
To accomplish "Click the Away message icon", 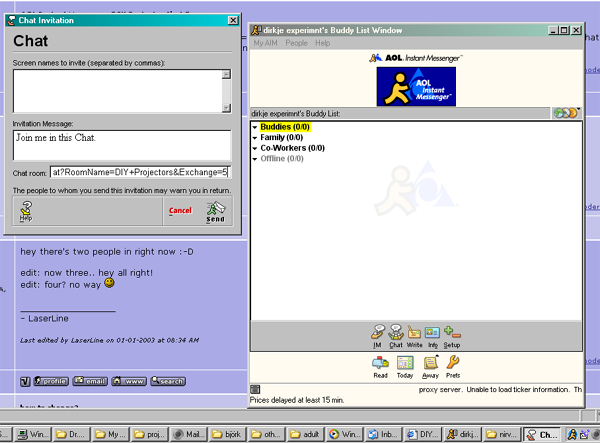I will tap(430, 367).
